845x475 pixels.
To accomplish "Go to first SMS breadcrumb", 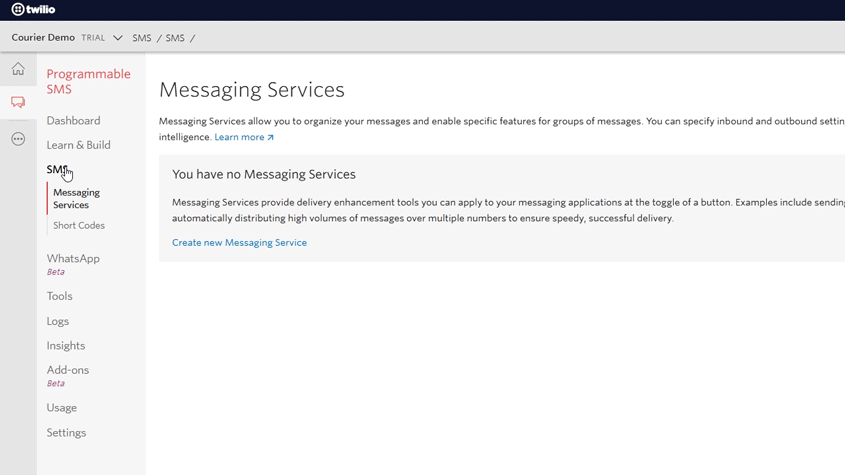I will point(142,38).
